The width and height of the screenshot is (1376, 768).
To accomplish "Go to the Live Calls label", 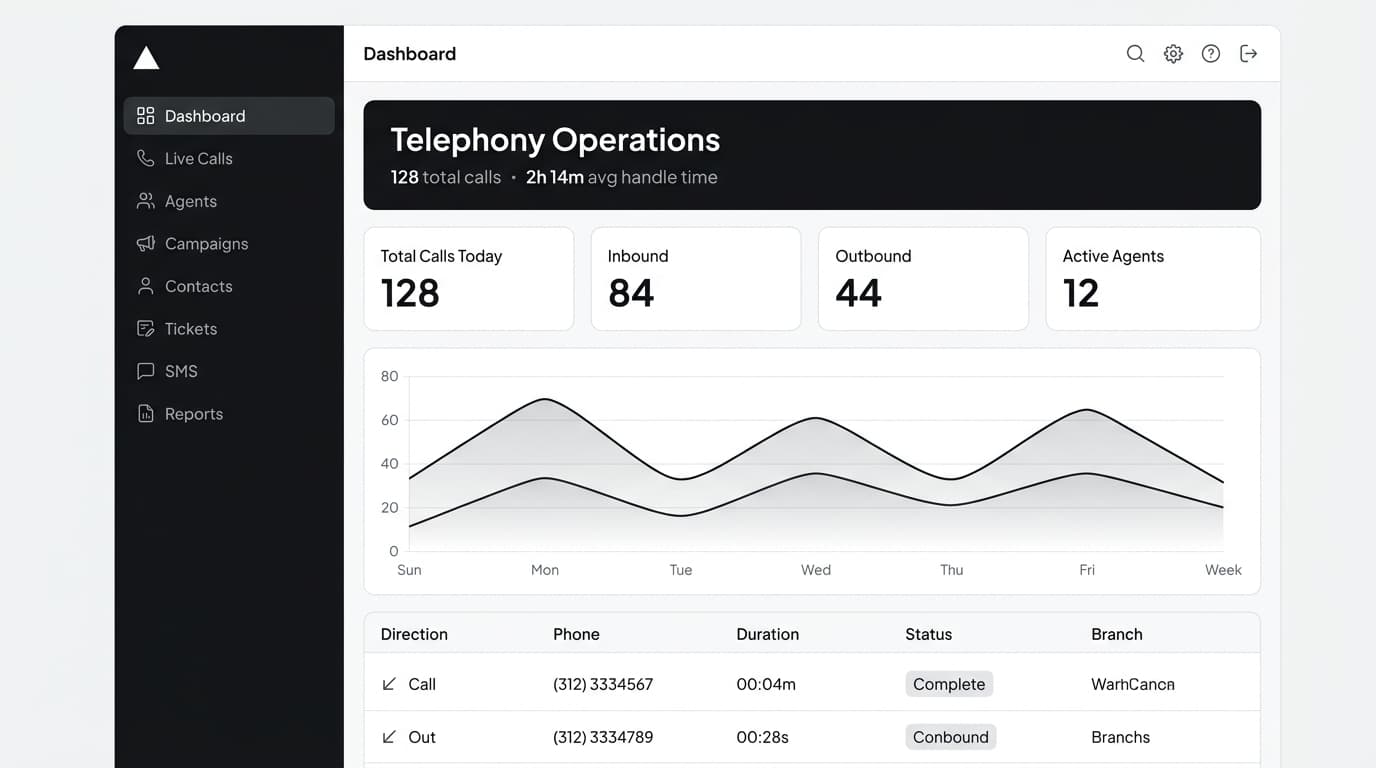I will (198, 158).
